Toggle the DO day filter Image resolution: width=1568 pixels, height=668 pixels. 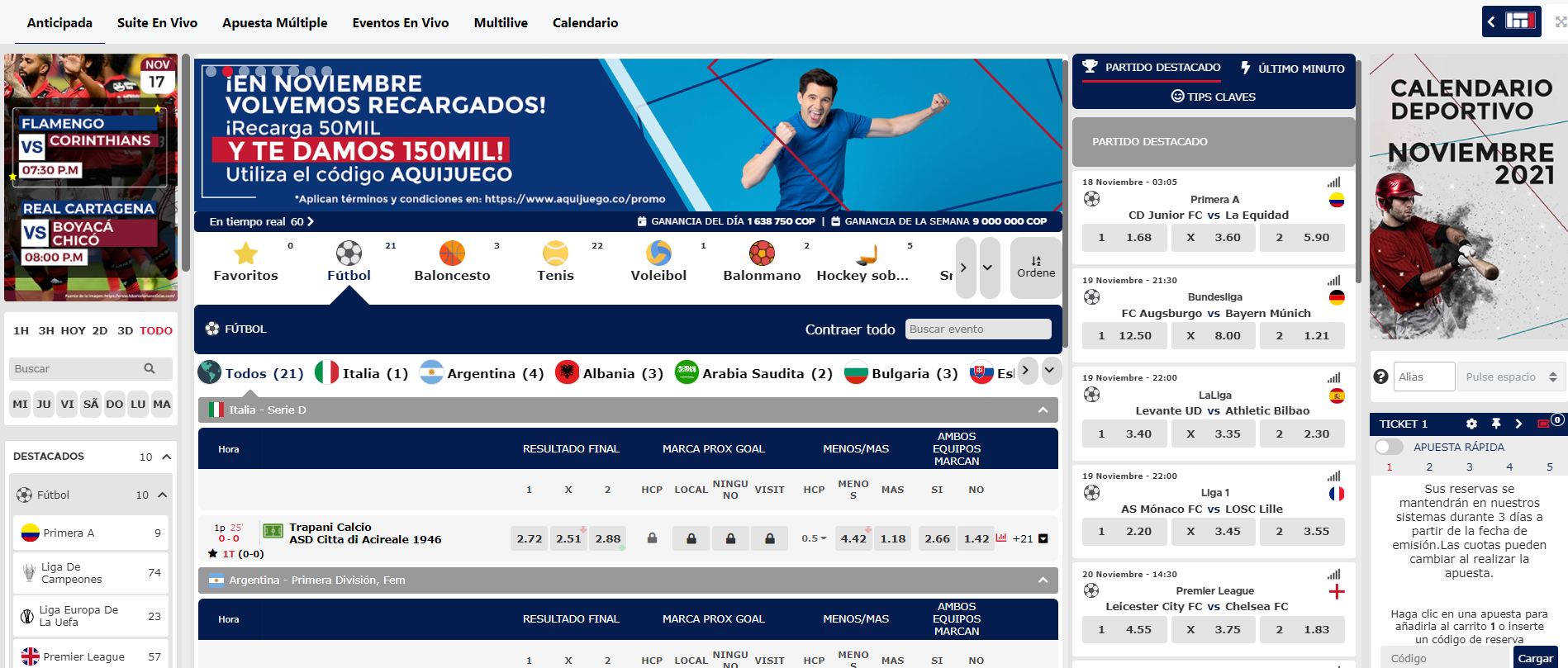click(x=115, y=404)
